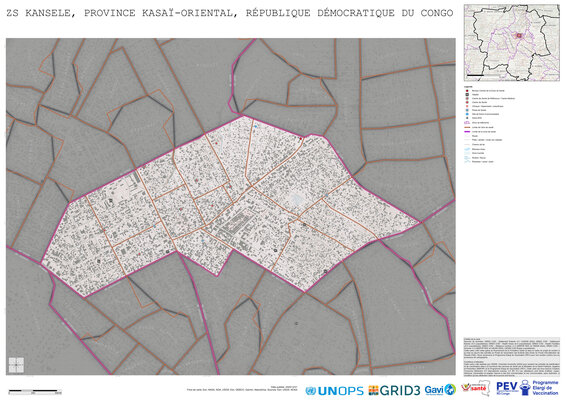Click the GRID3 logo
The width and height of the screenshot is (566, 400).
click(394, 390)
